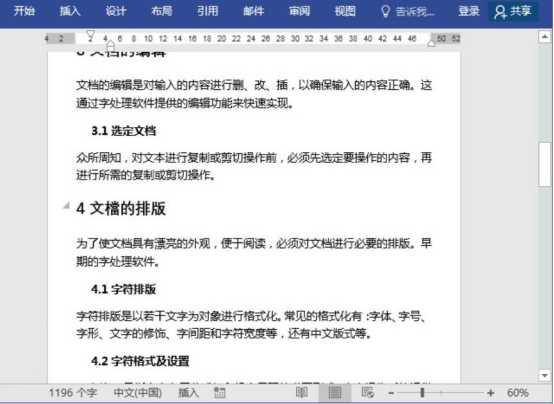
Task: Open the 开始 ribbon tab
Action: [x=24, y=11]
